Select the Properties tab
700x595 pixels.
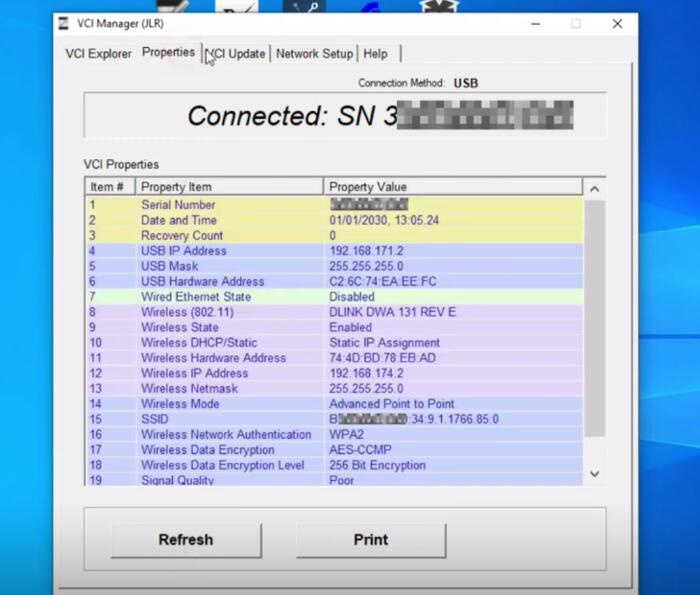168,52
